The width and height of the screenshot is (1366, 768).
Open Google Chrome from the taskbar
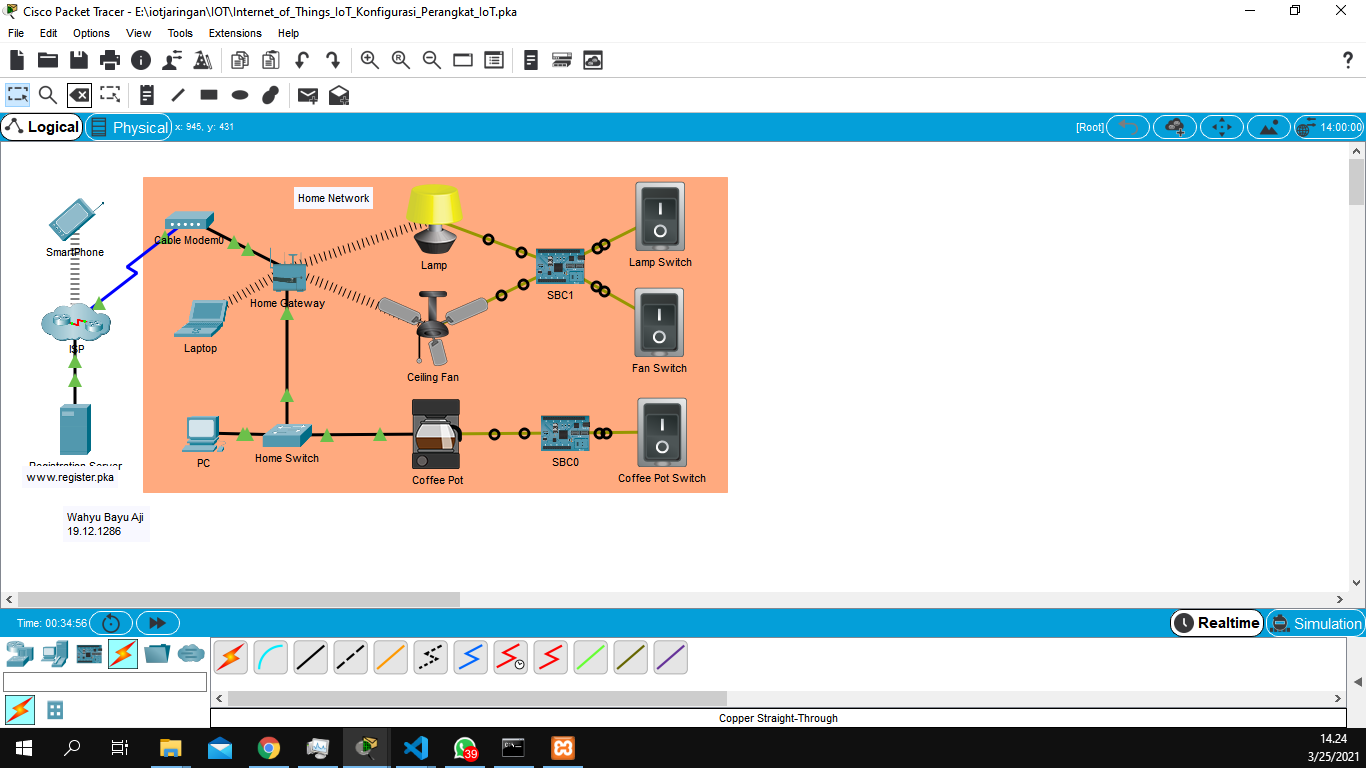[269, 747]
